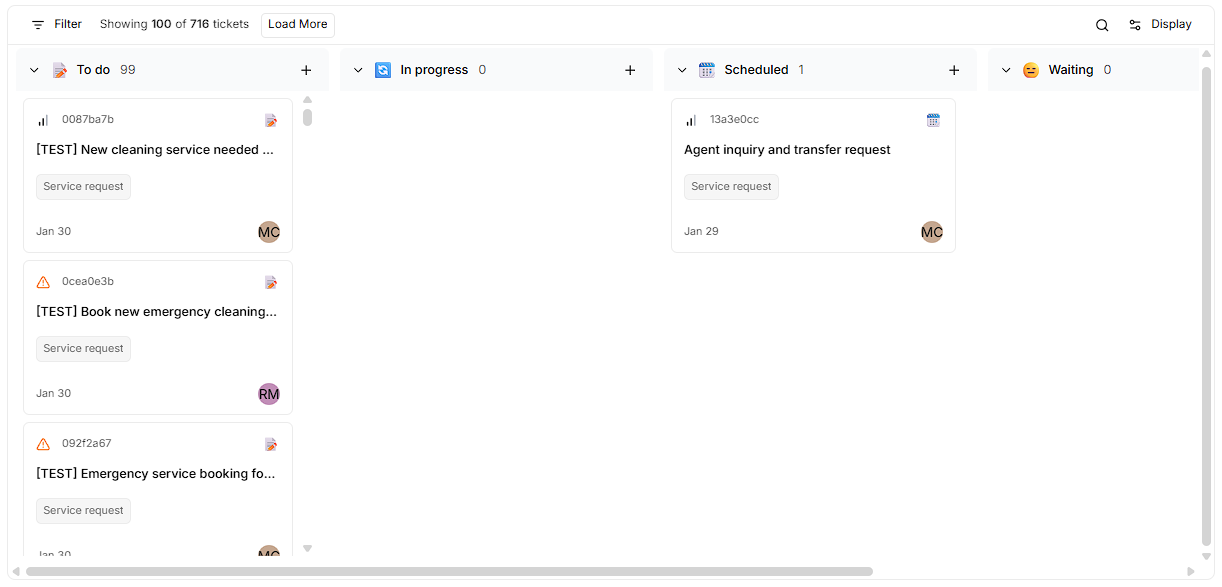Add new ticket to Scheduled column
Screen dimensions: 1222x587
click(954, 70)
